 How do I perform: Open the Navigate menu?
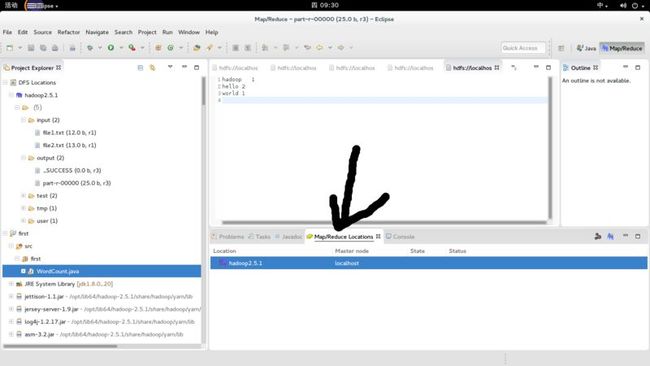tap(97, 32)
